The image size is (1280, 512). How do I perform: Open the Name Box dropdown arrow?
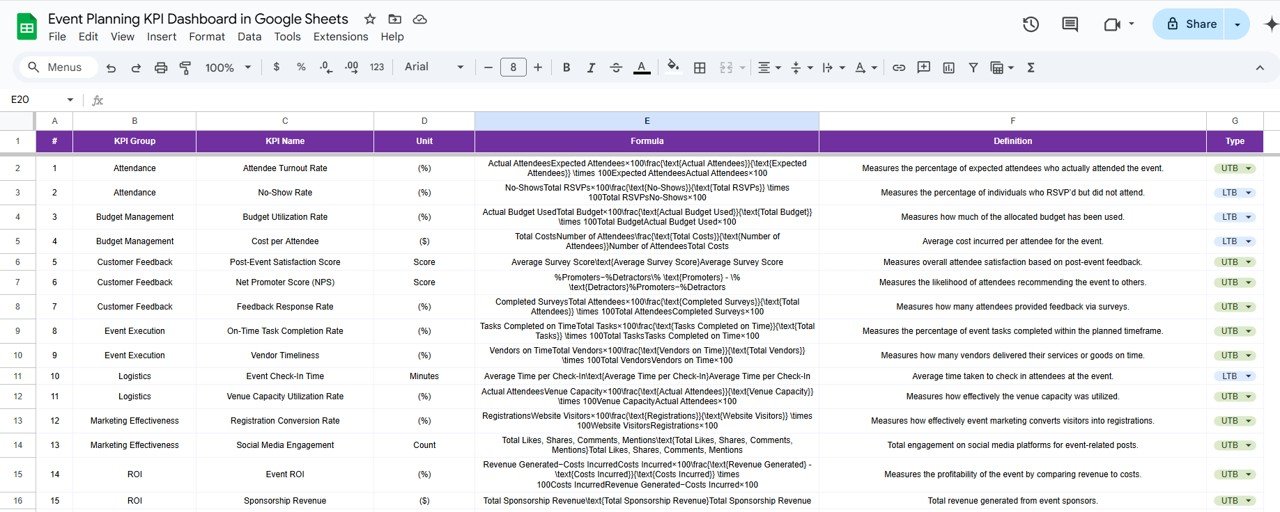(70, 100)
